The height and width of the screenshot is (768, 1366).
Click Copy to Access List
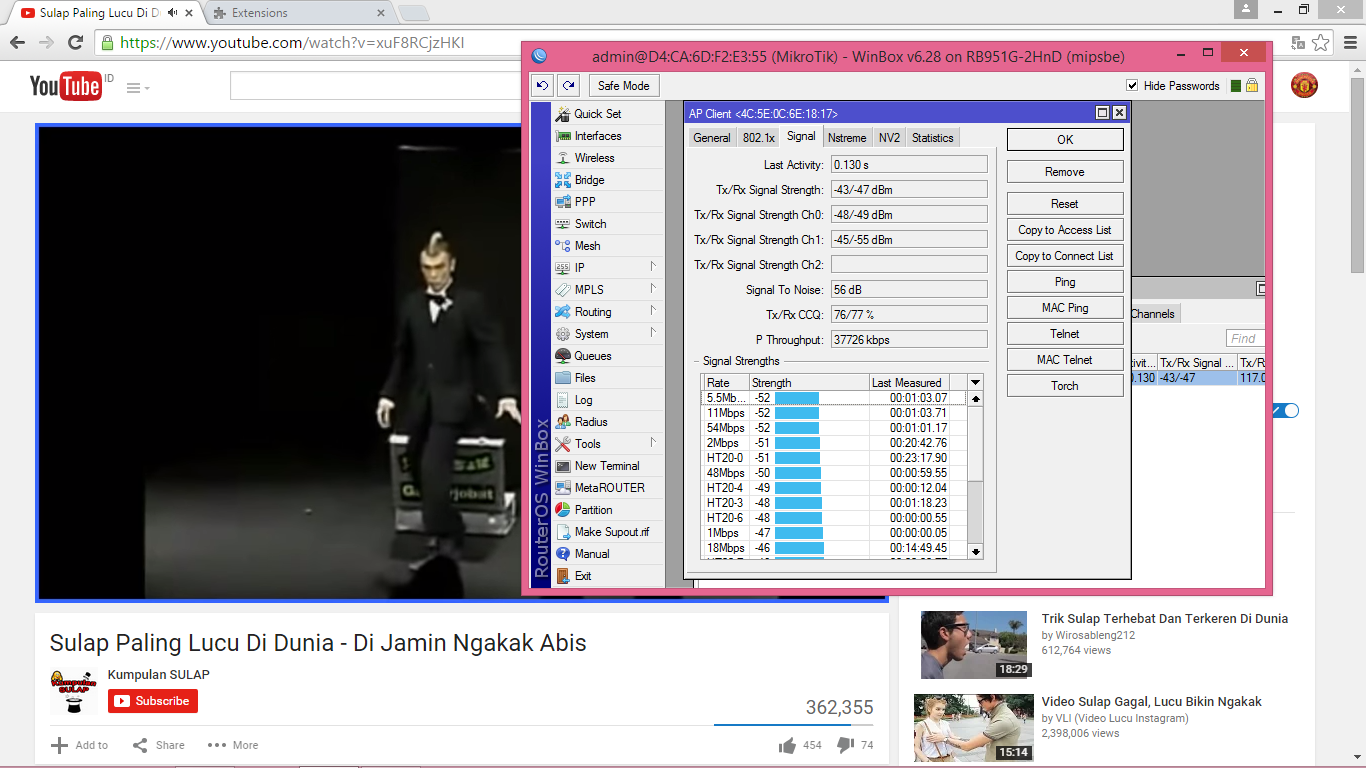pos(1065,230)
